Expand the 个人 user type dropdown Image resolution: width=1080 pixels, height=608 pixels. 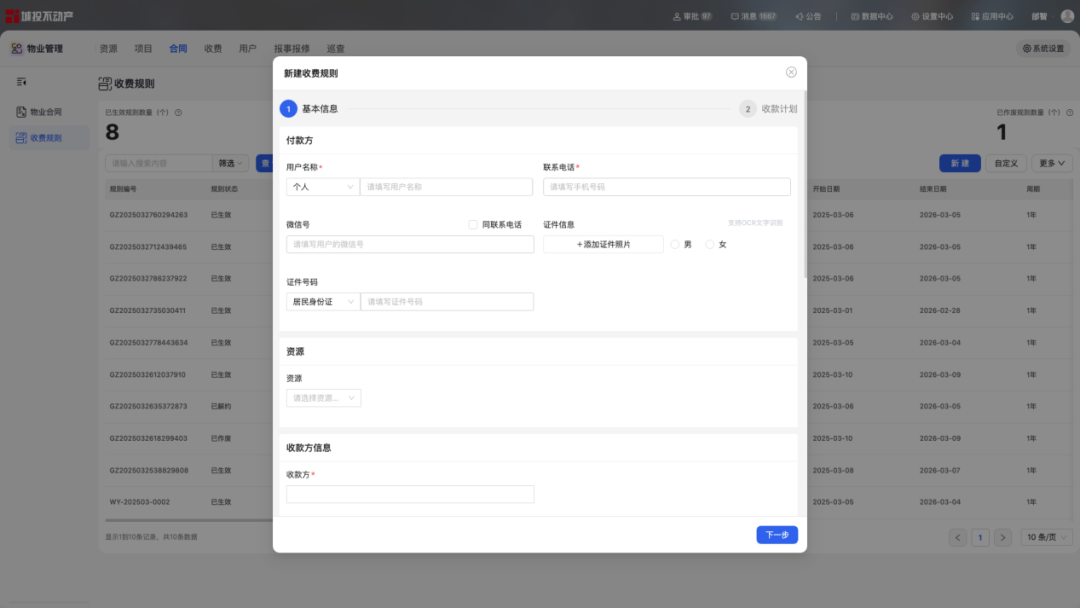pyautogui.click(x=322, y=187)
